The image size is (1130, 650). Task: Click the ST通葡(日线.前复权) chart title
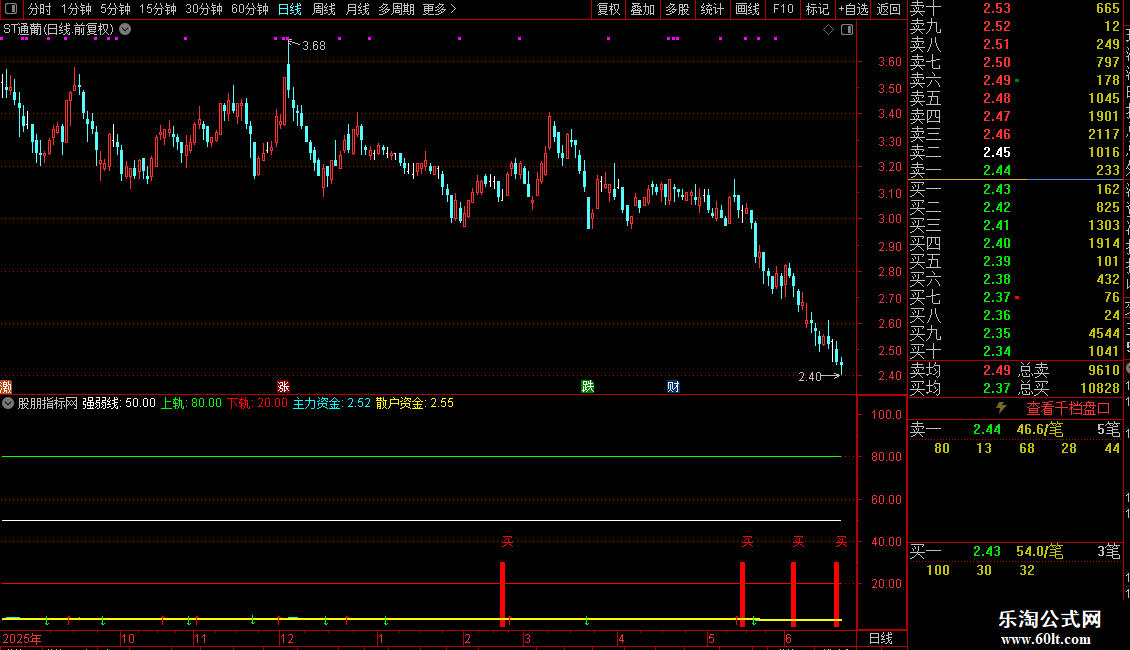click(x=58, y=30)
